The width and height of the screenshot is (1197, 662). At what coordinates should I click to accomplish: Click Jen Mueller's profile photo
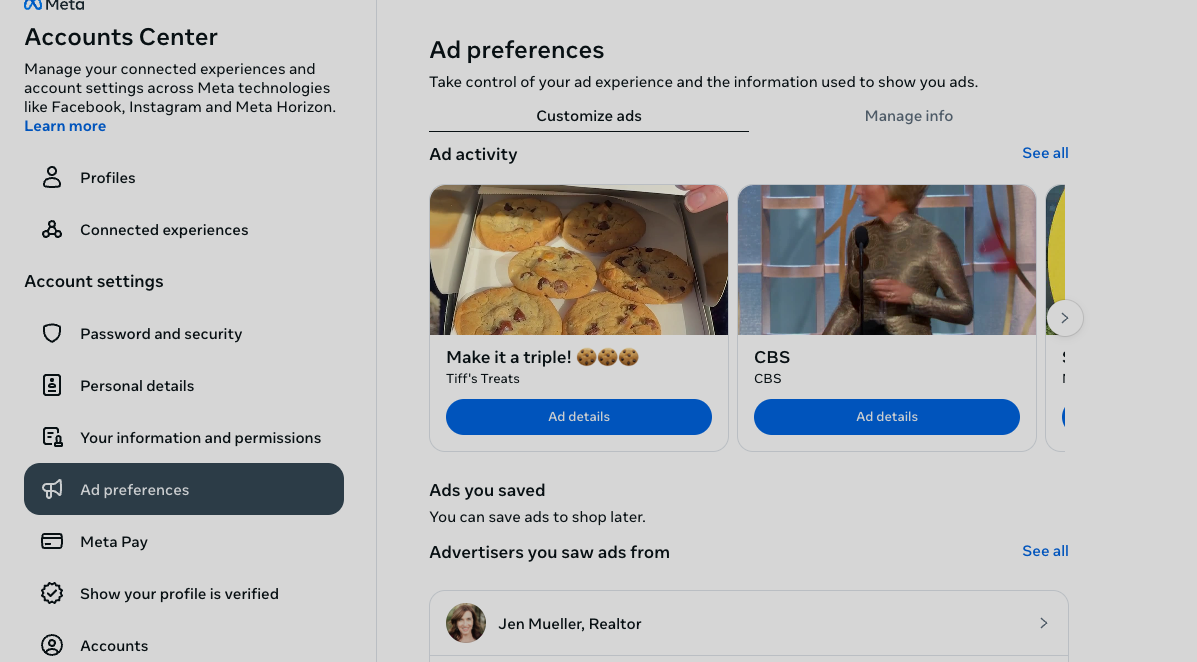coord(465,622)
